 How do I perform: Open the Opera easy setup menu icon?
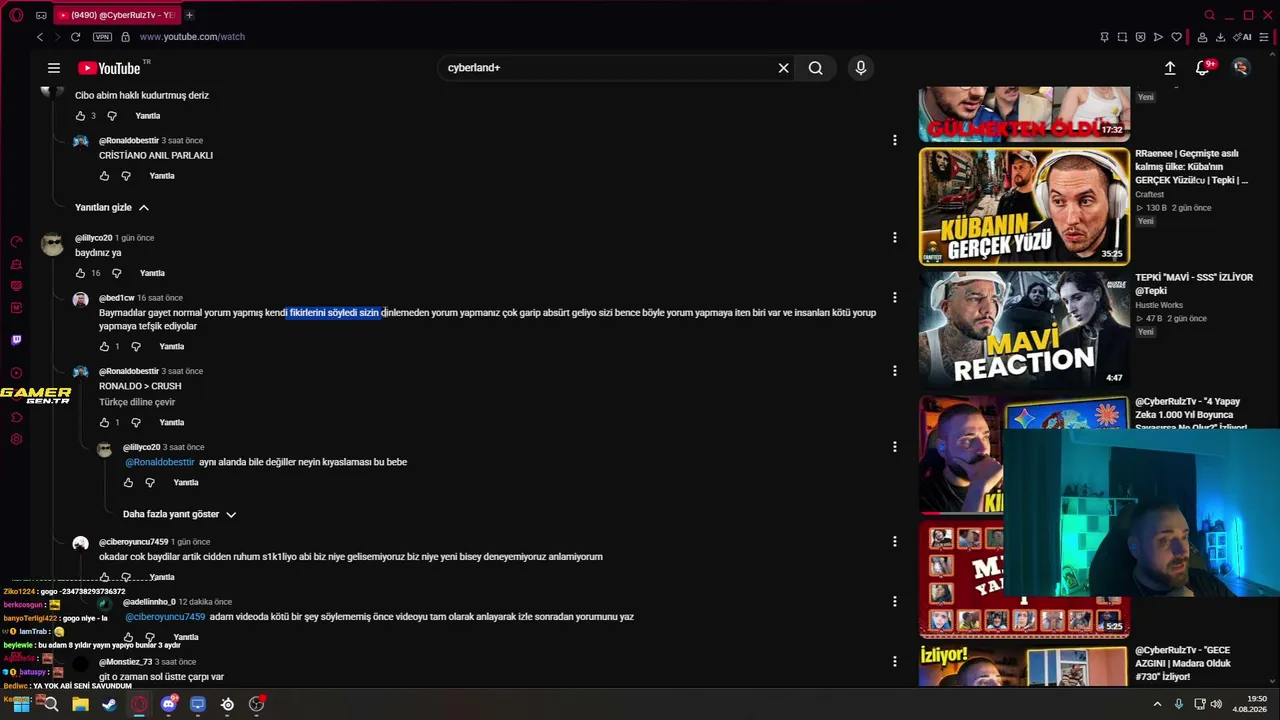(1264, 37)
